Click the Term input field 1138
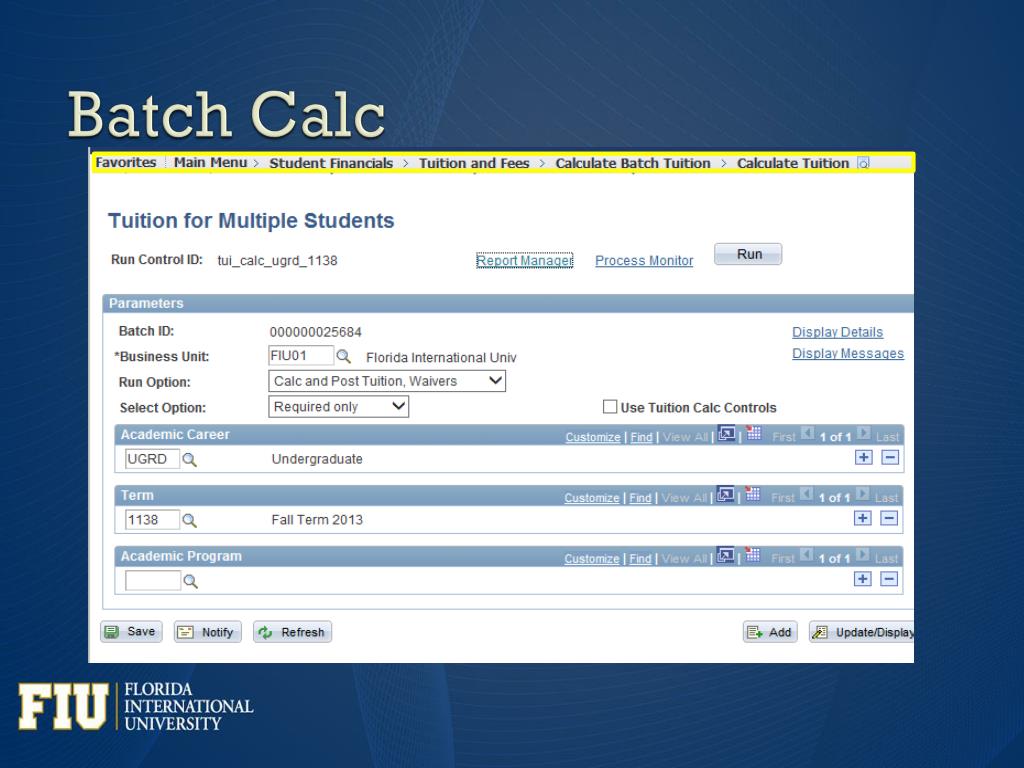The width and height of the screenshot is (1024, 768). [152, 520]
